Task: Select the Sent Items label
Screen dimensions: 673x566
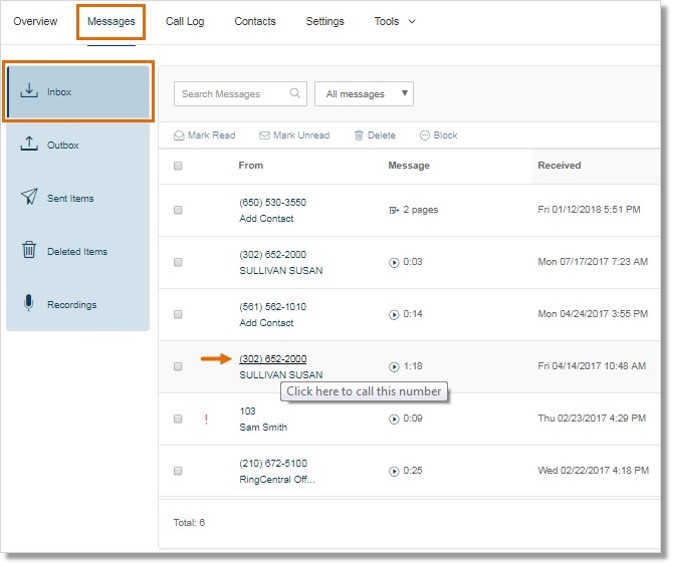Action: click(x=70, y=198)
